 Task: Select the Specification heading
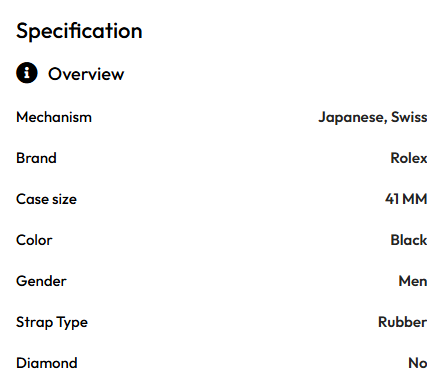(79, 31)
